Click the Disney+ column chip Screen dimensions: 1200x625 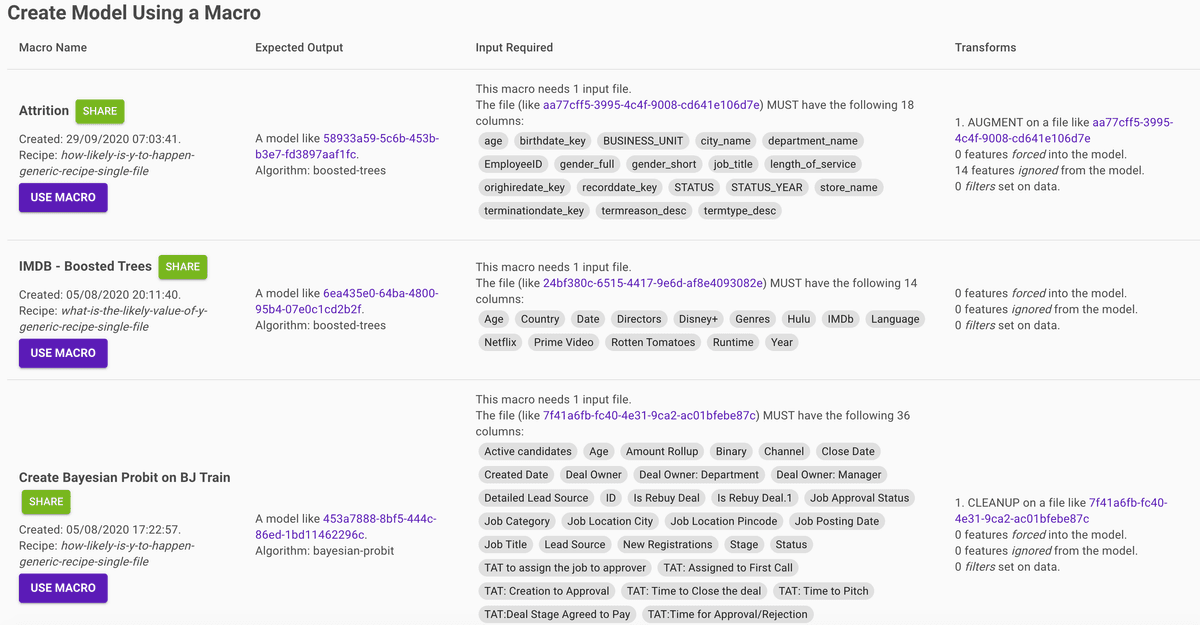(x=698, y=319)
